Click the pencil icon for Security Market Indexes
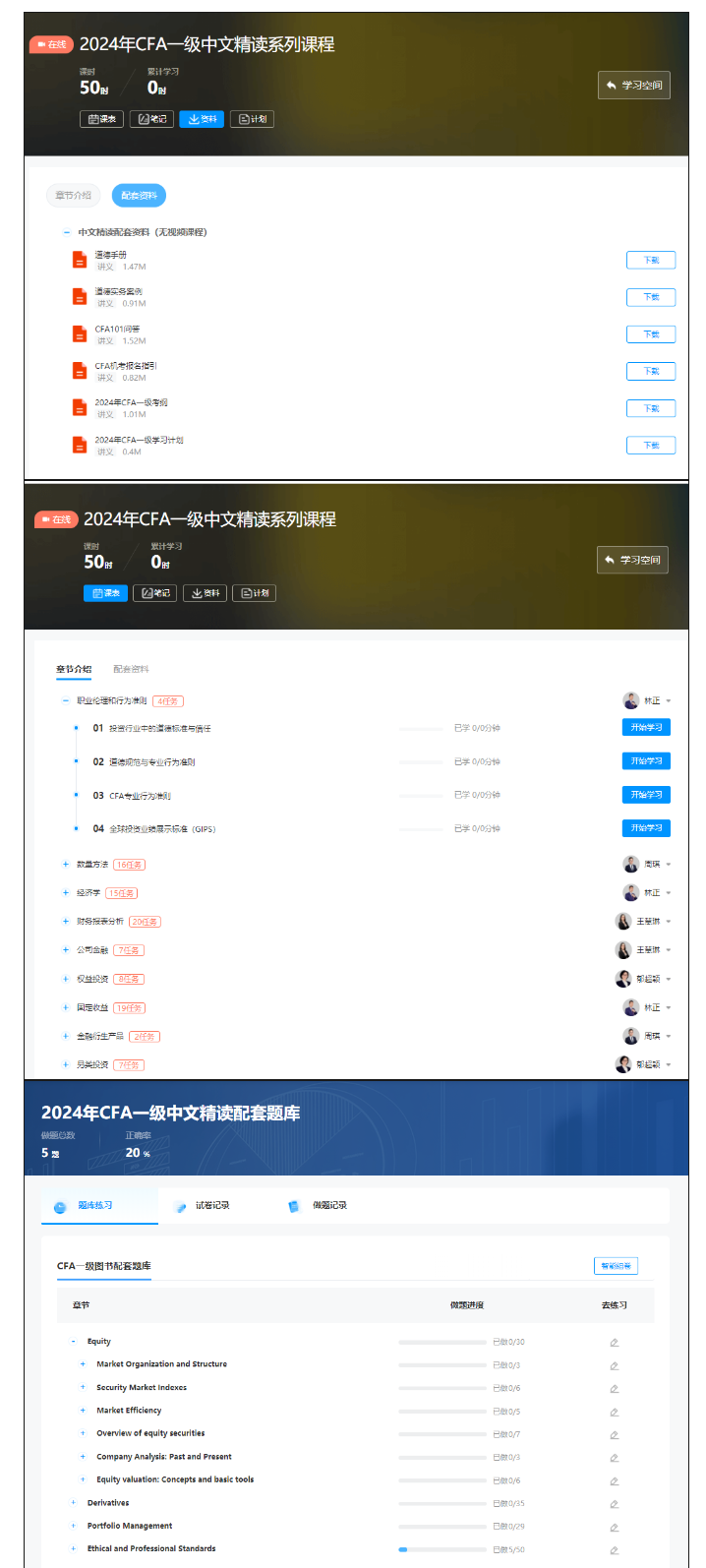The image size is (706, 1568). pos(614,1389)
